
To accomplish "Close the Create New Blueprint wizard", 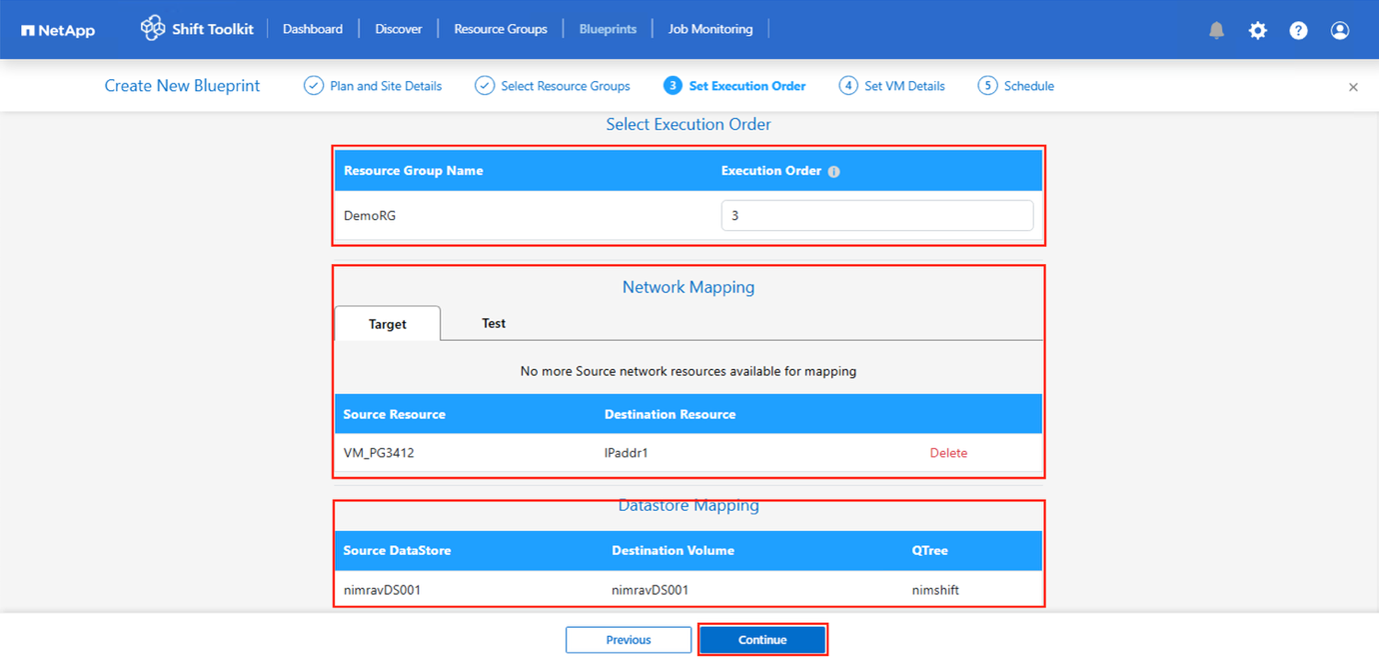I will 1353,87.
